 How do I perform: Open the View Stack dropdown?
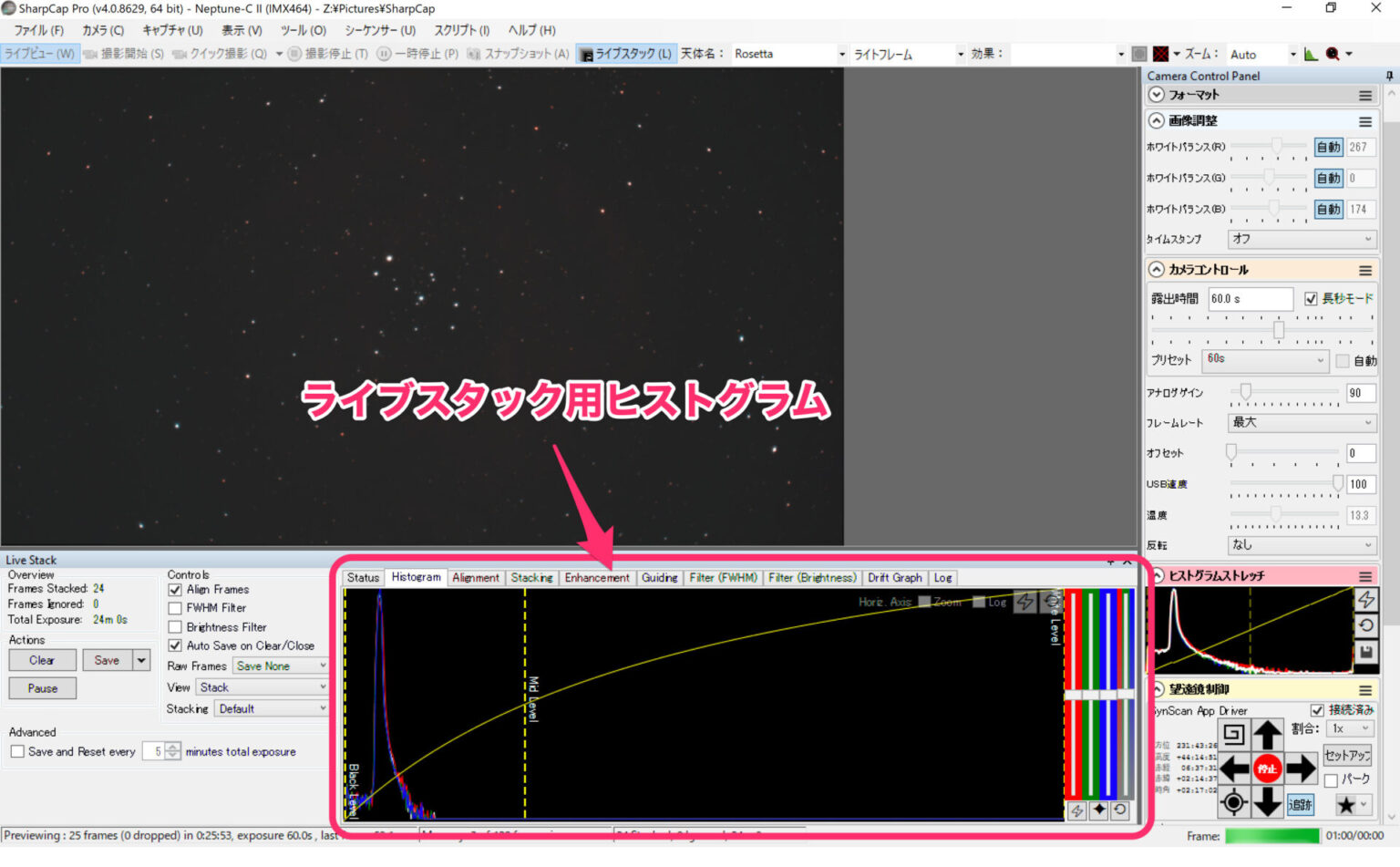tap(262, 687)
